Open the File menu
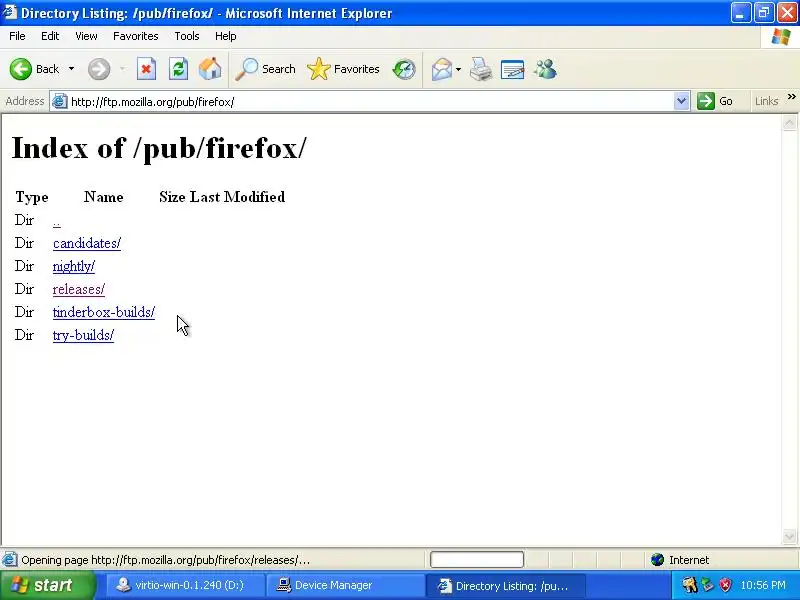 coord(17,36)
